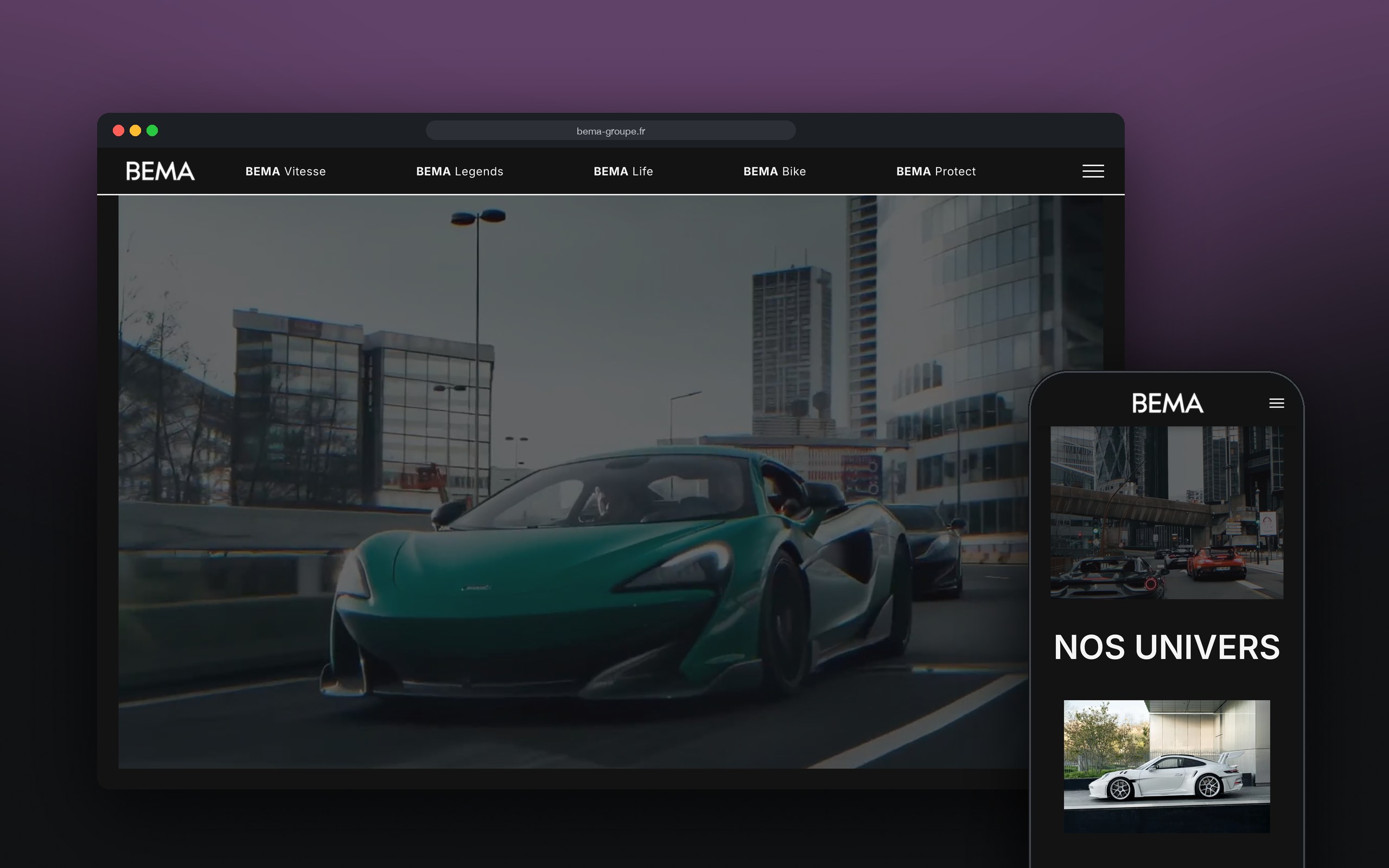
Task: Visit the BEMA Protect link
Action: [935, 171]
